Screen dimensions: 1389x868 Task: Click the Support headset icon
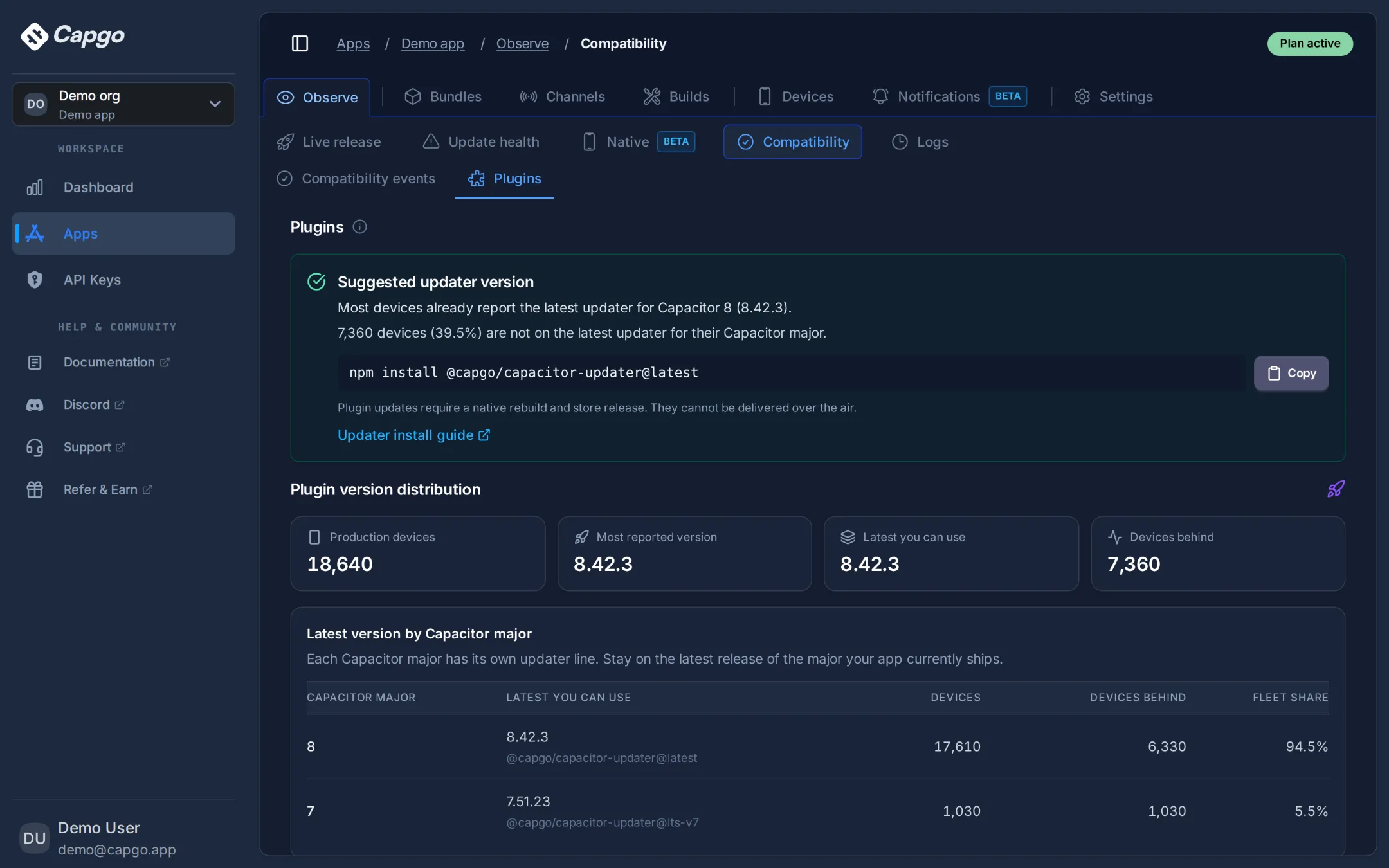35,448
